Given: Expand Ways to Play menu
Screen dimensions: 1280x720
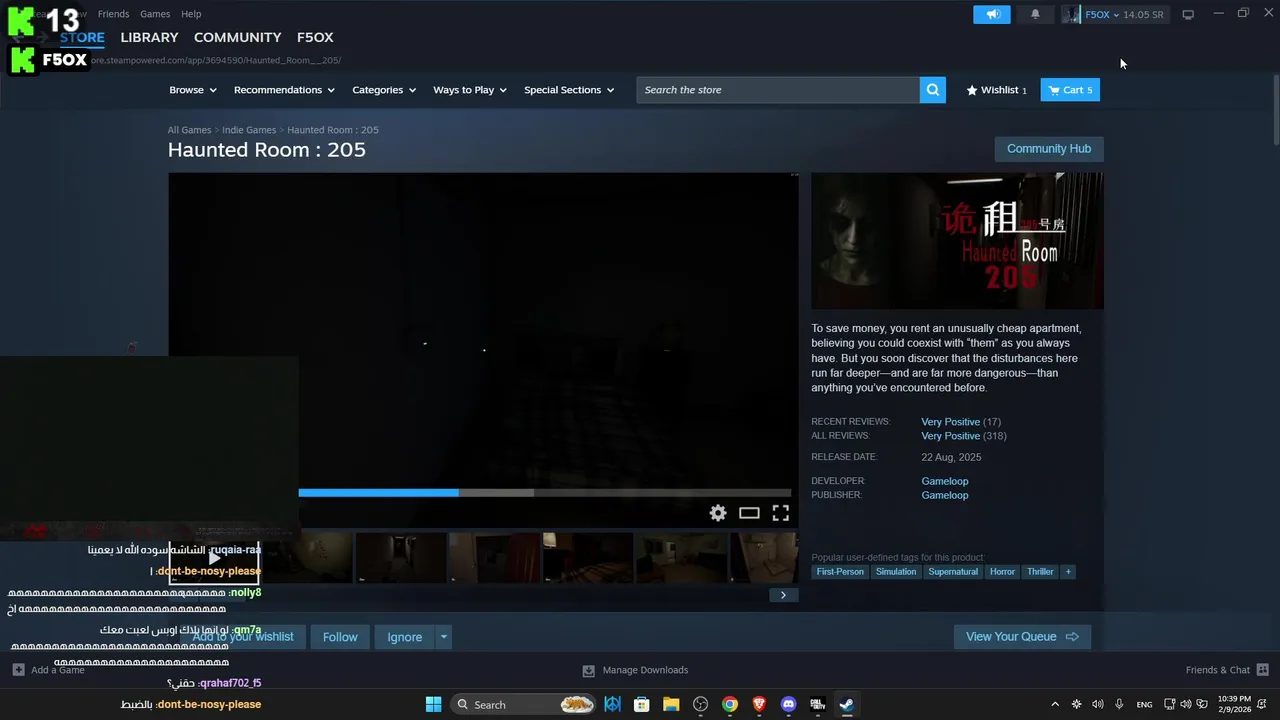Looking at the screenshot, I should [x=469, y=90].
